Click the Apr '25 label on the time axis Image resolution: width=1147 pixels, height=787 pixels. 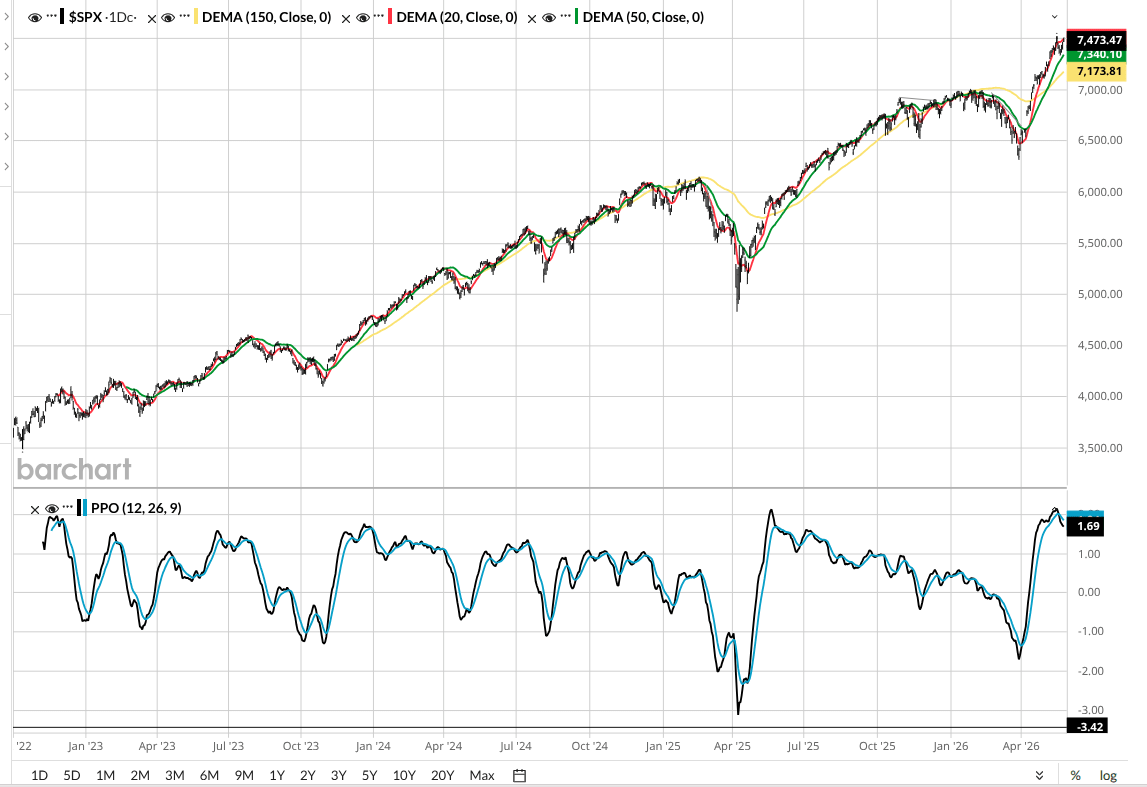(732, 746)
